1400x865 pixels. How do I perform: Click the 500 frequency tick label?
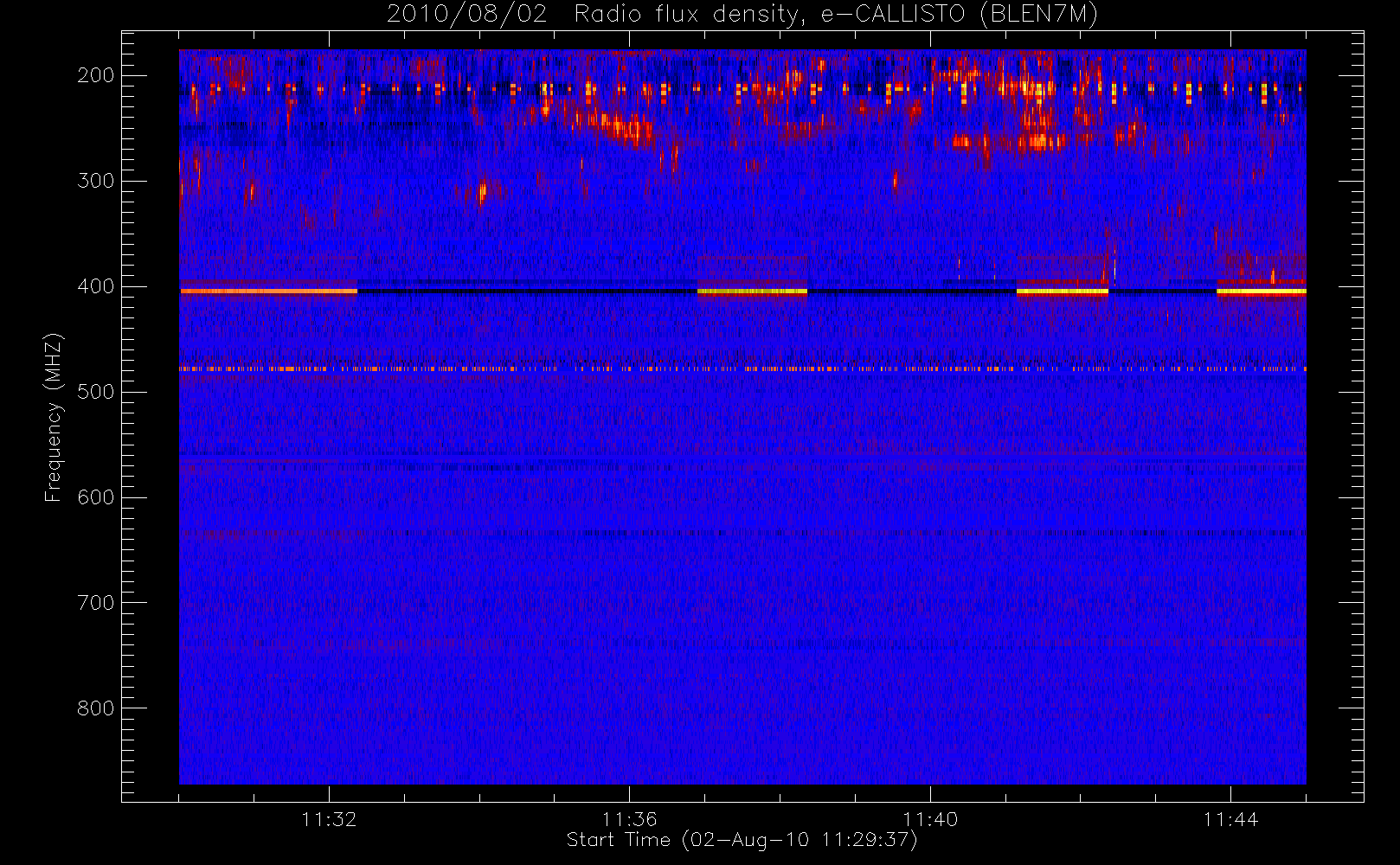pos(95,392)
